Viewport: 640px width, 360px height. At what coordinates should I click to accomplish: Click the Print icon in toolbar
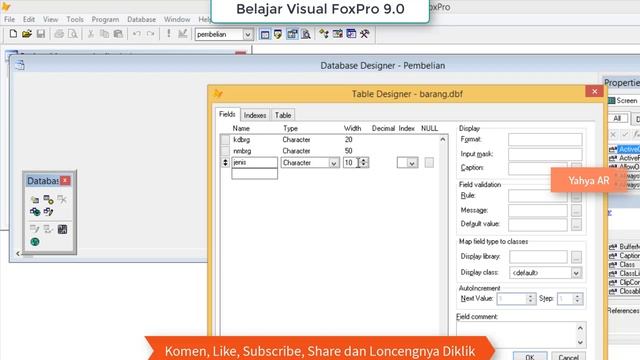click(x=59, y=34)
